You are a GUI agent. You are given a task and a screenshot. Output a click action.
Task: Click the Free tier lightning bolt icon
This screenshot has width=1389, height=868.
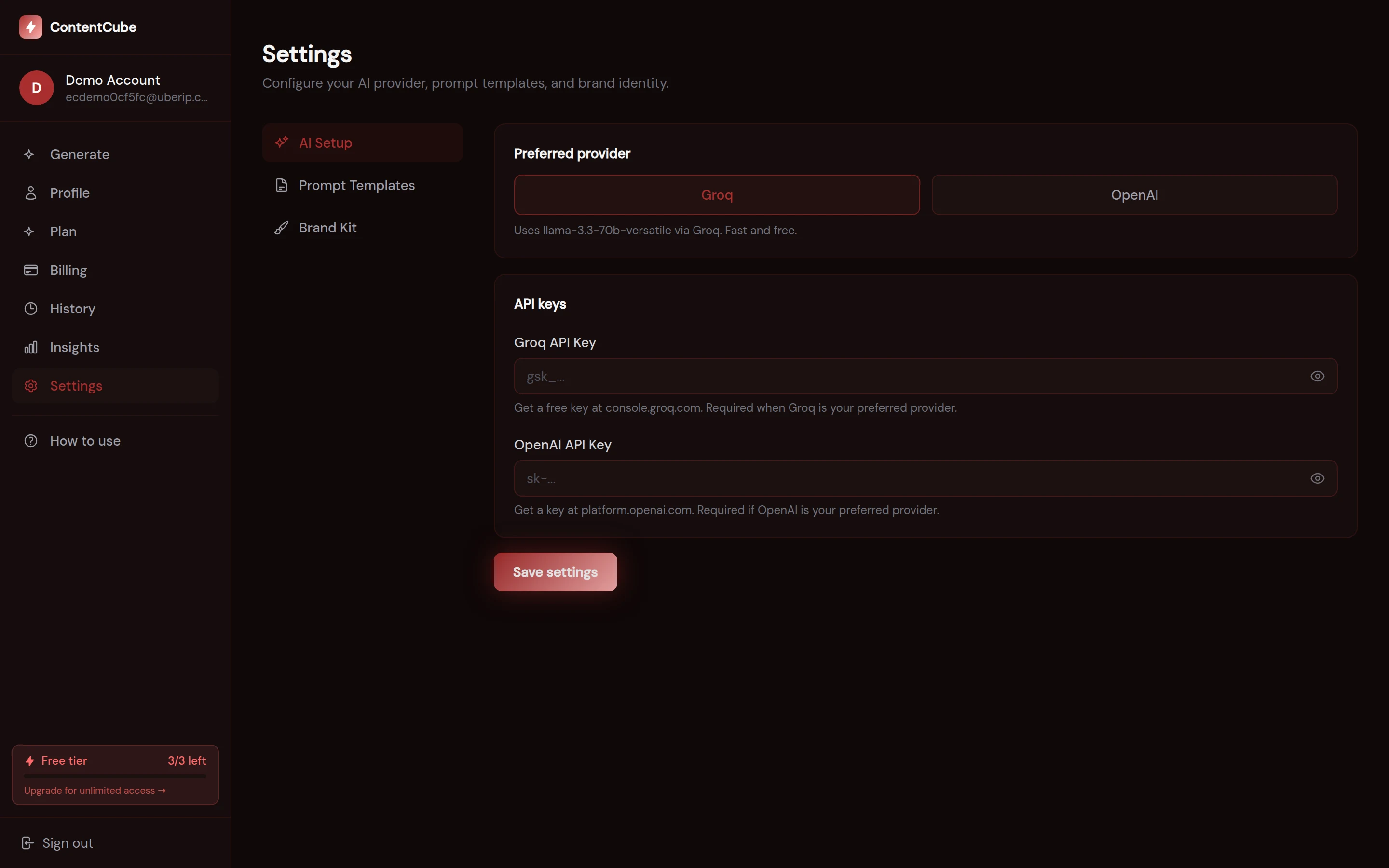(30, 760)
